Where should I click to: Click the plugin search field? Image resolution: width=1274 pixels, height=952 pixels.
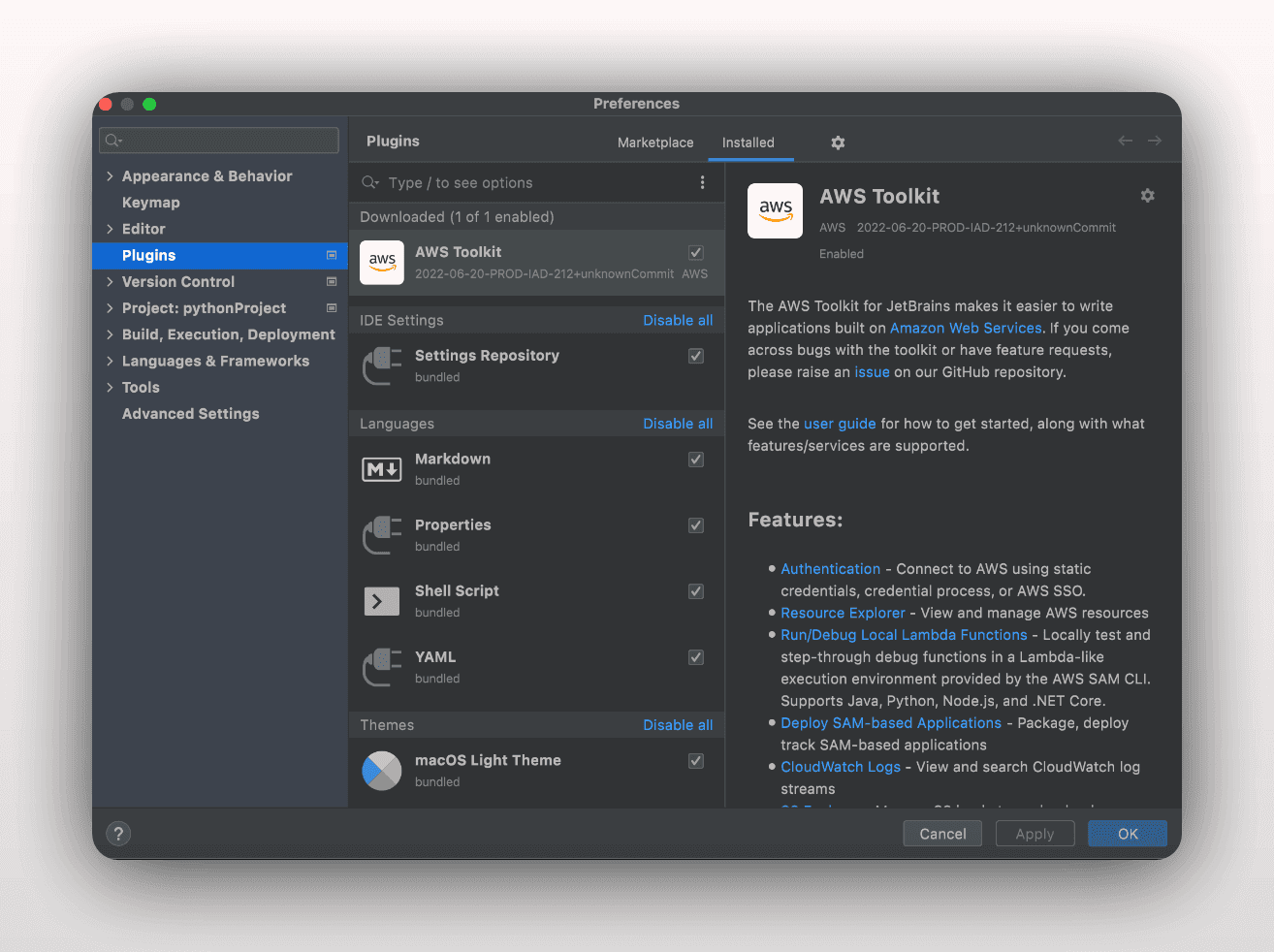(533, 183)
